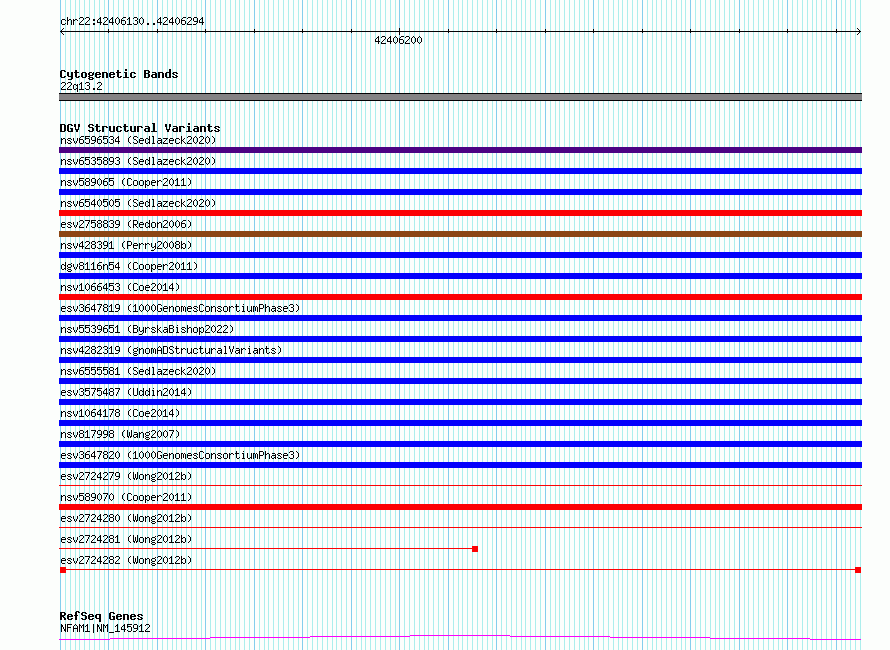Viewport: 890px width, 650px height.
Task: Click the brown bar under esv2758839
Action: 460,234
